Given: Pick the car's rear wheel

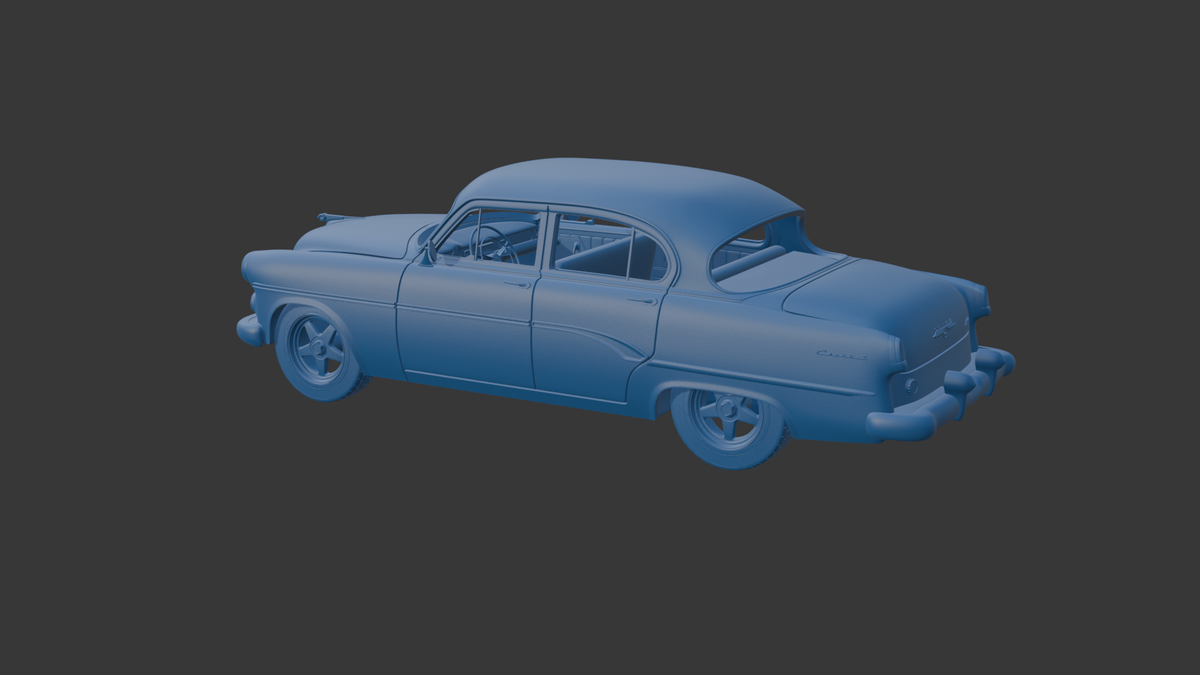Looking at the screenshot, I should tap(729, 424).
